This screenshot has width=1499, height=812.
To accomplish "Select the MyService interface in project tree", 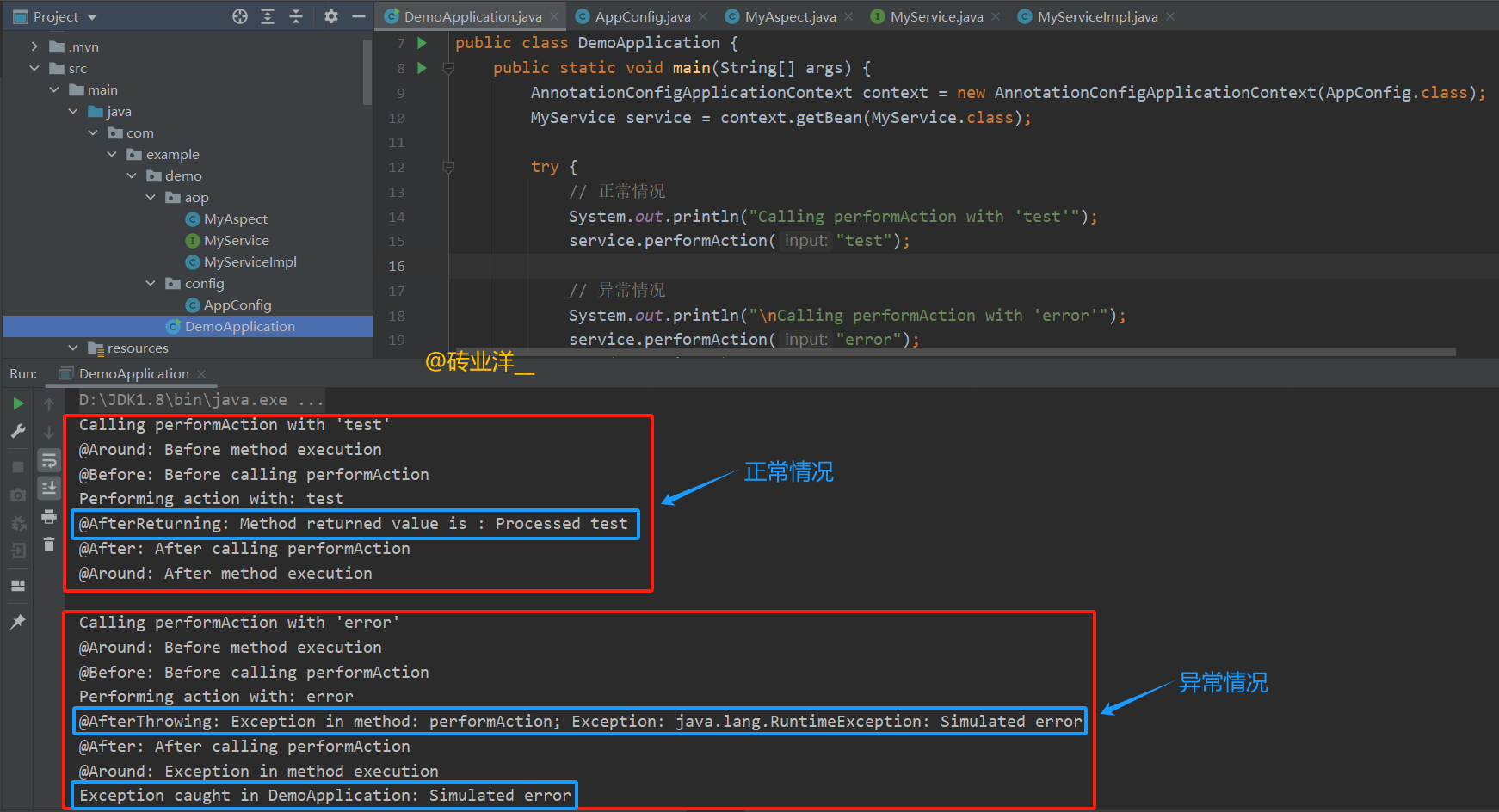I will (x=236, y=240).
